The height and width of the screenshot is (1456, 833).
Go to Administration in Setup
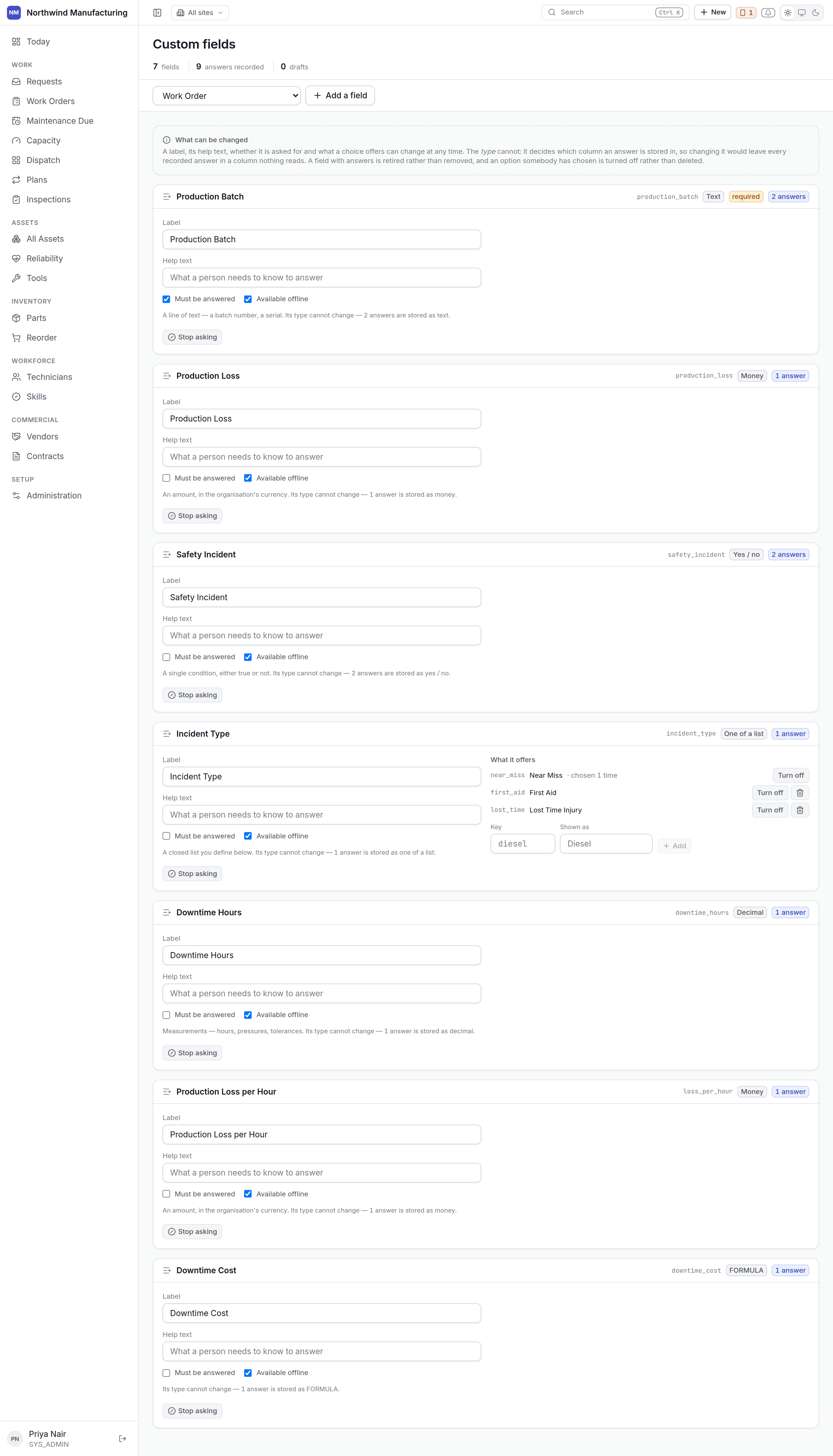pos(69,495)
